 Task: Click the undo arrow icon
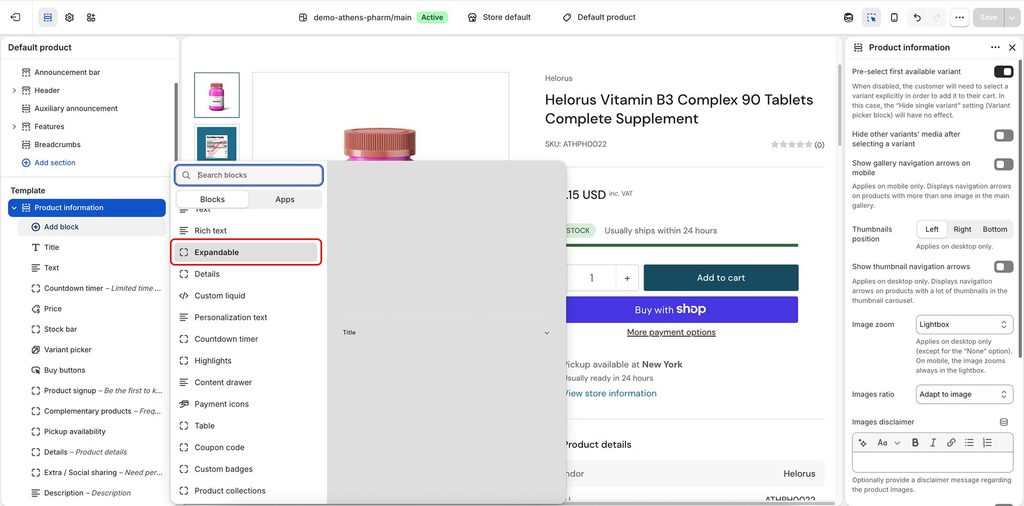coord(917,18)
